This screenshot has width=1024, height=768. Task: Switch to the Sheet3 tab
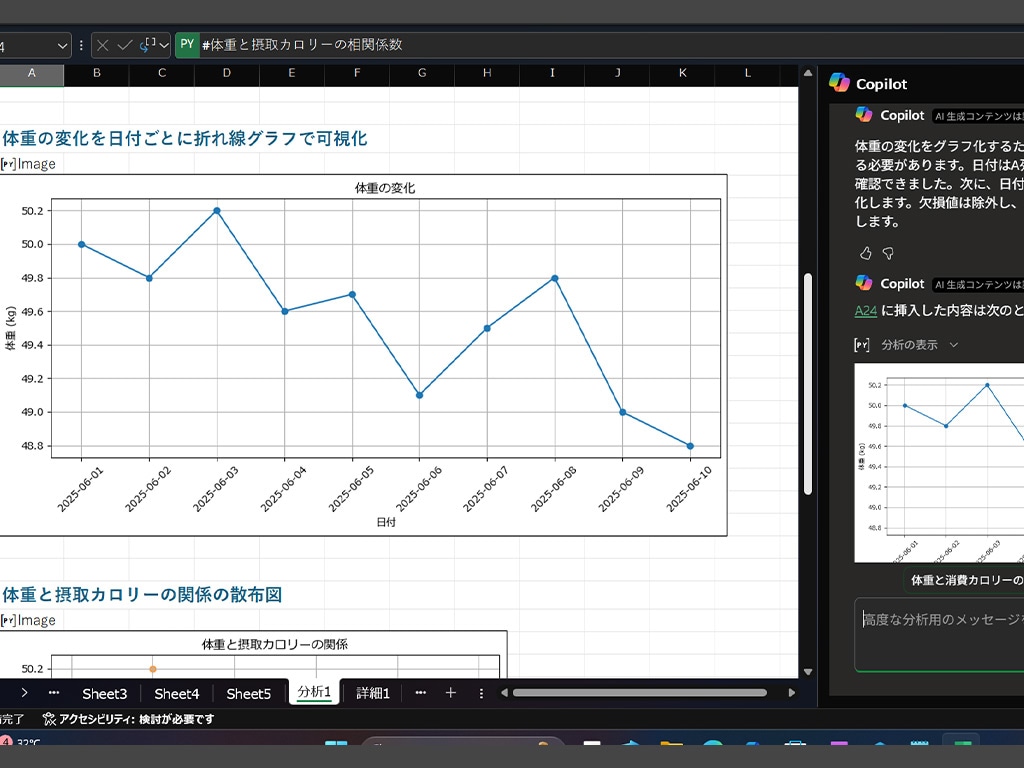click(104, 694)
